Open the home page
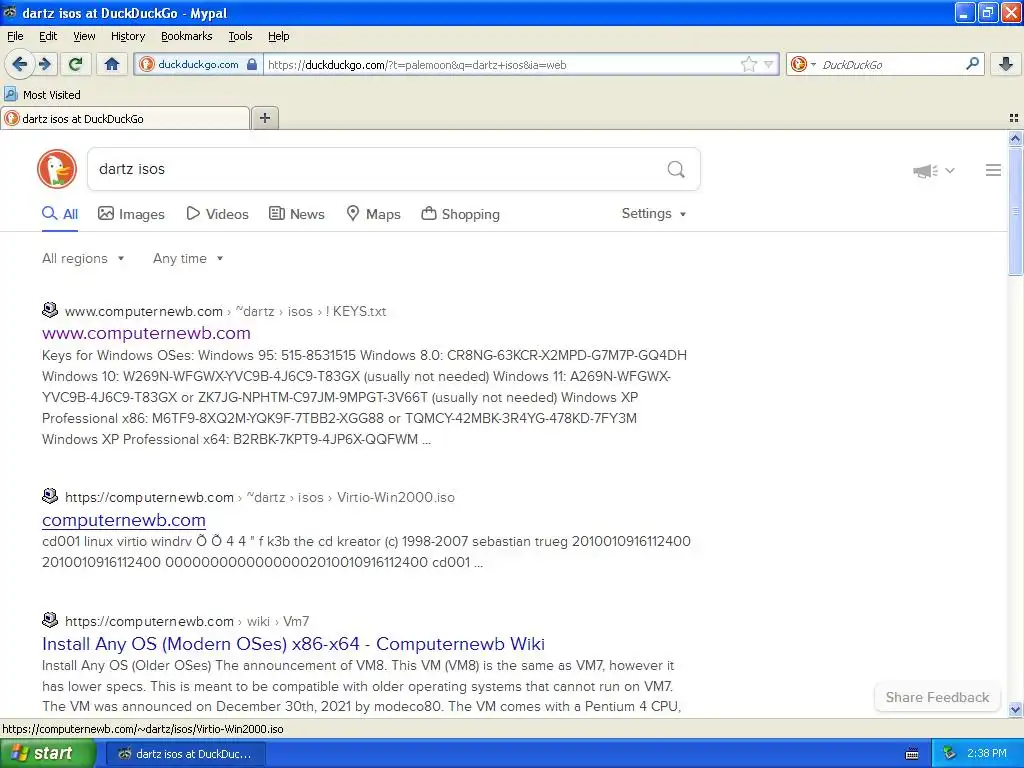This screenshot has height=768, width=1024. tap(112, 64)
